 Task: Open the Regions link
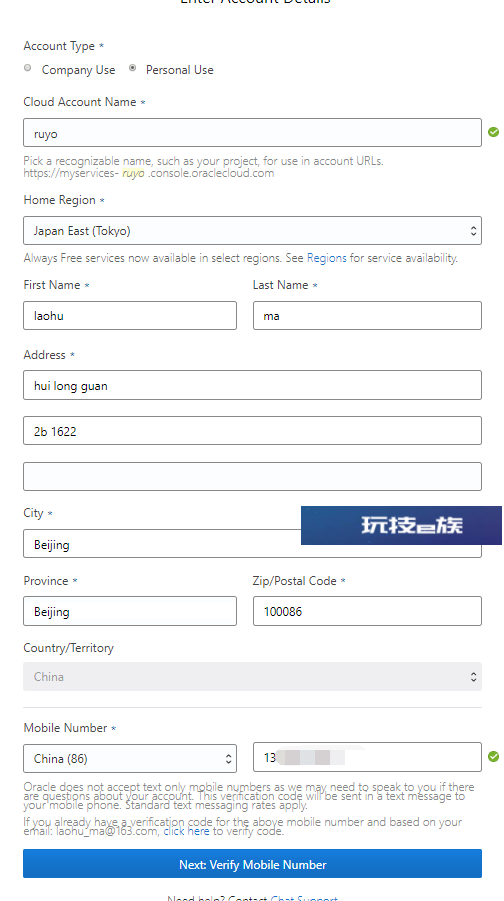tap(326, 258)
